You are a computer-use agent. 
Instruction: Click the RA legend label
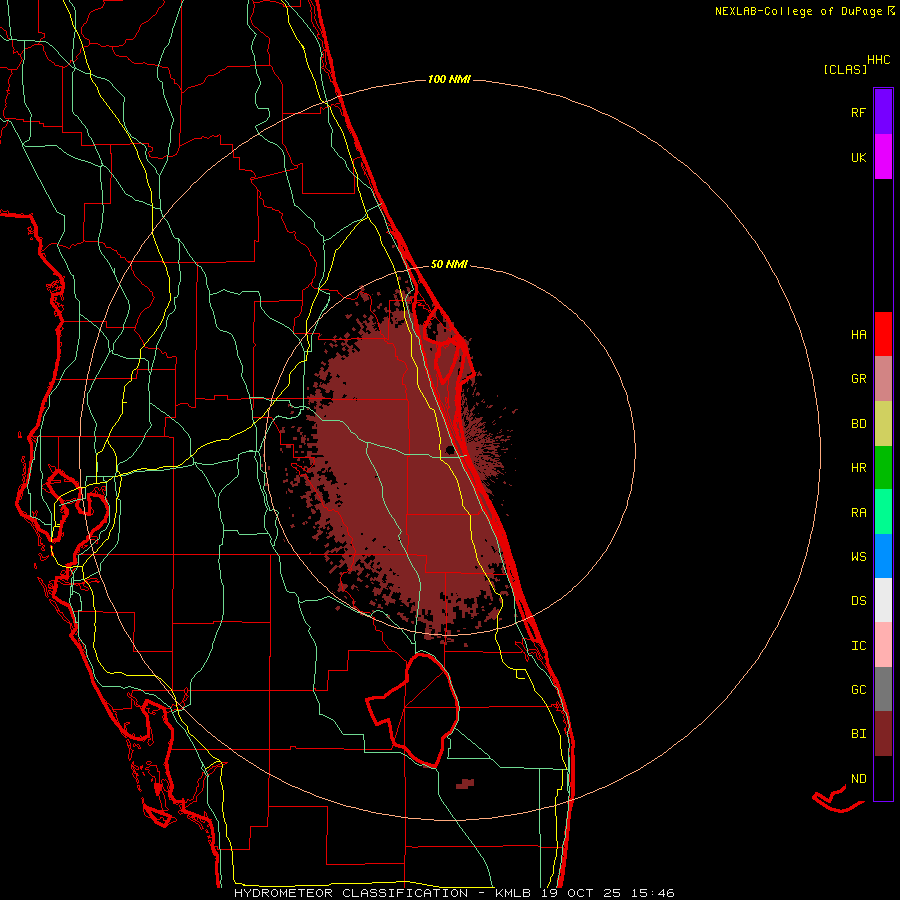pyautogui.click(x=858, y=513)
